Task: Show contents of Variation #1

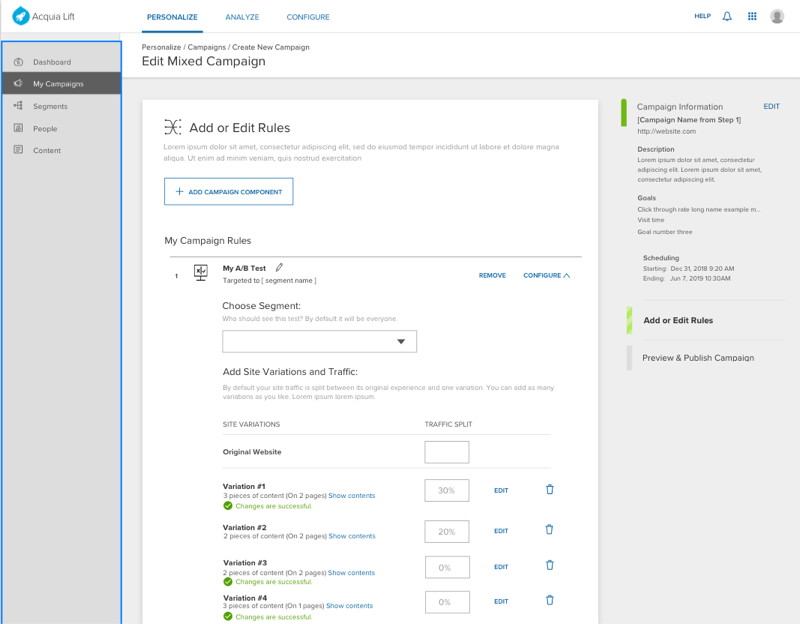Action: (352, 495)
